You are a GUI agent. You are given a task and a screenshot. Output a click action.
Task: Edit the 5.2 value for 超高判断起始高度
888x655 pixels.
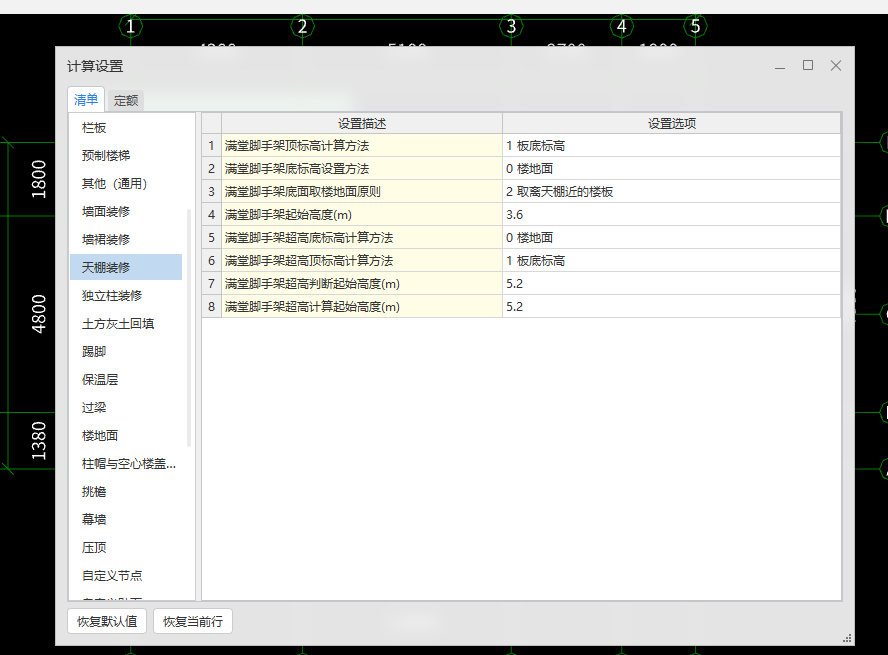point(671,284)
